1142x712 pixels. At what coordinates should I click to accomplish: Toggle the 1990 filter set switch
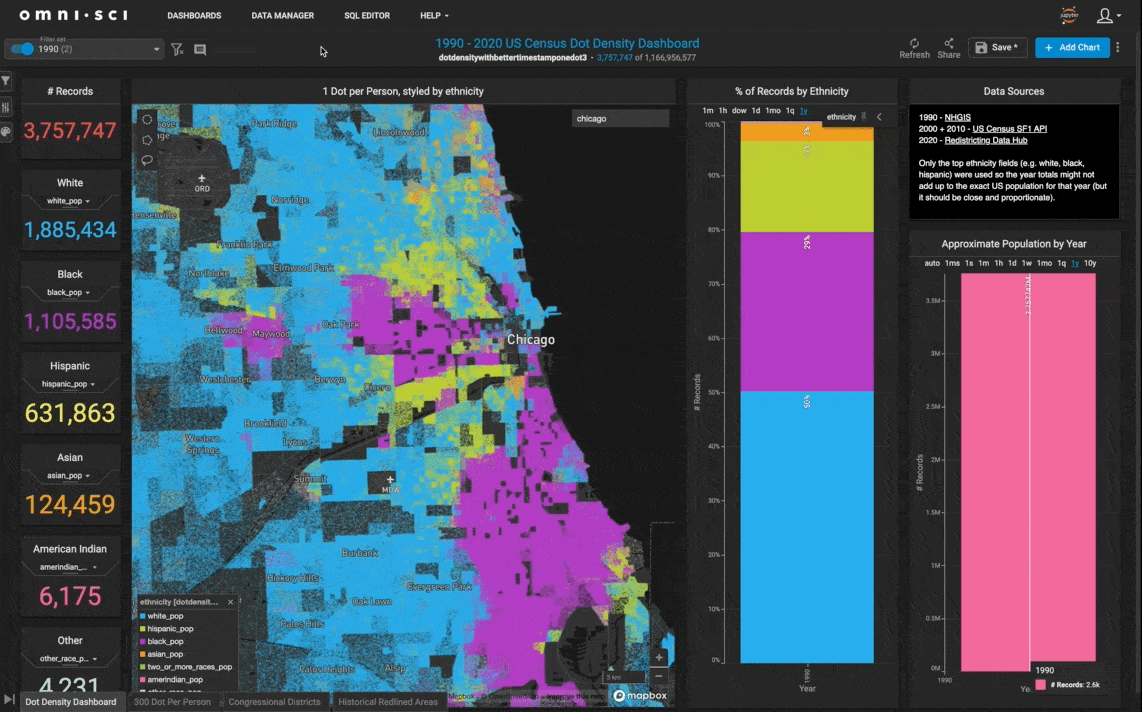(x=23, y=49)
